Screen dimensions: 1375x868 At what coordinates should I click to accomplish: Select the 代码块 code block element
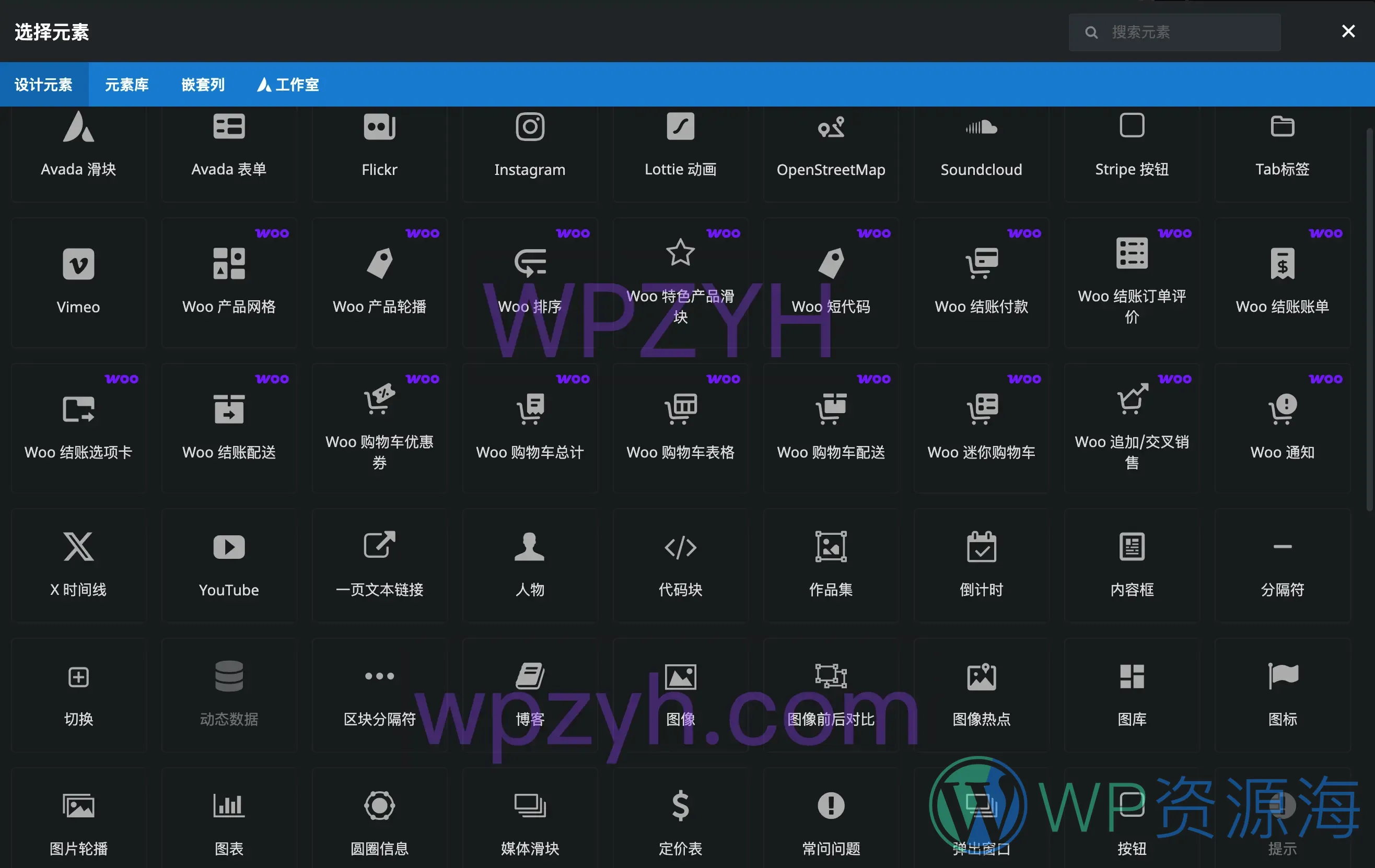click(x=680, y=565)
